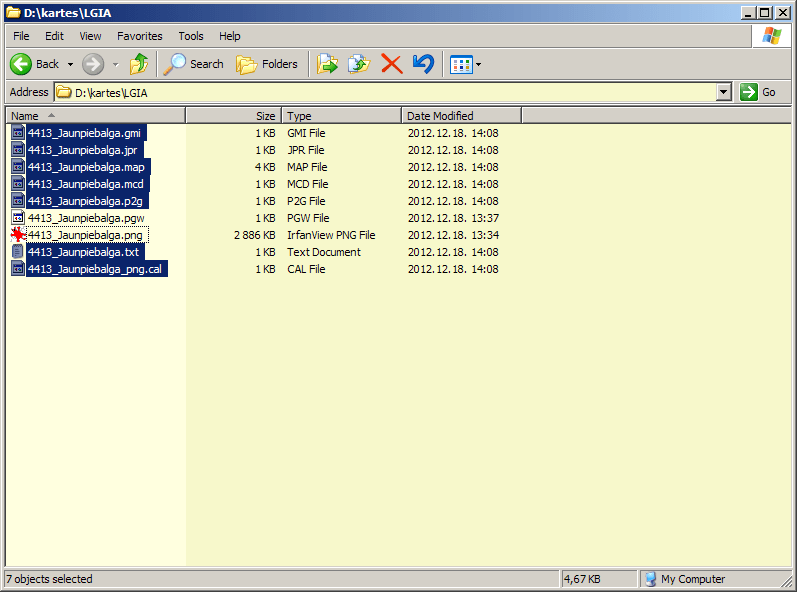The image size is (797, 592).
Task: Click My Computer icon in status bar
Action: [650, 579]
